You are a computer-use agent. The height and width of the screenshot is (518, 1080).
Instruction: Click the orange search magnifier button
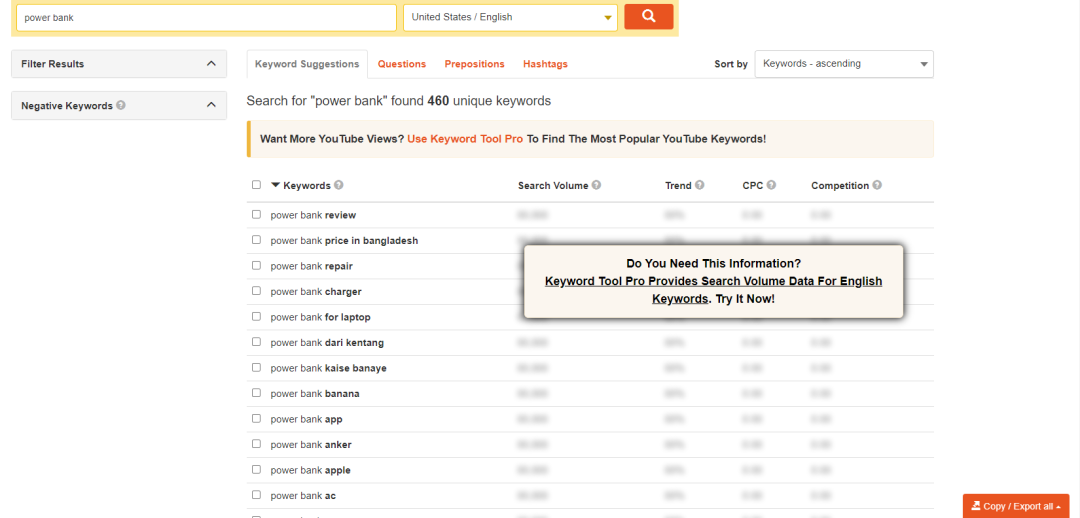point(648,17)
